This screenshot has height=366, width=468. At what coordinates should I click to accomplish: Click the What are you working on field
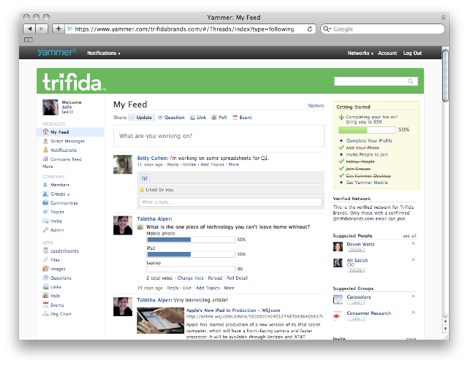point(219,136)
